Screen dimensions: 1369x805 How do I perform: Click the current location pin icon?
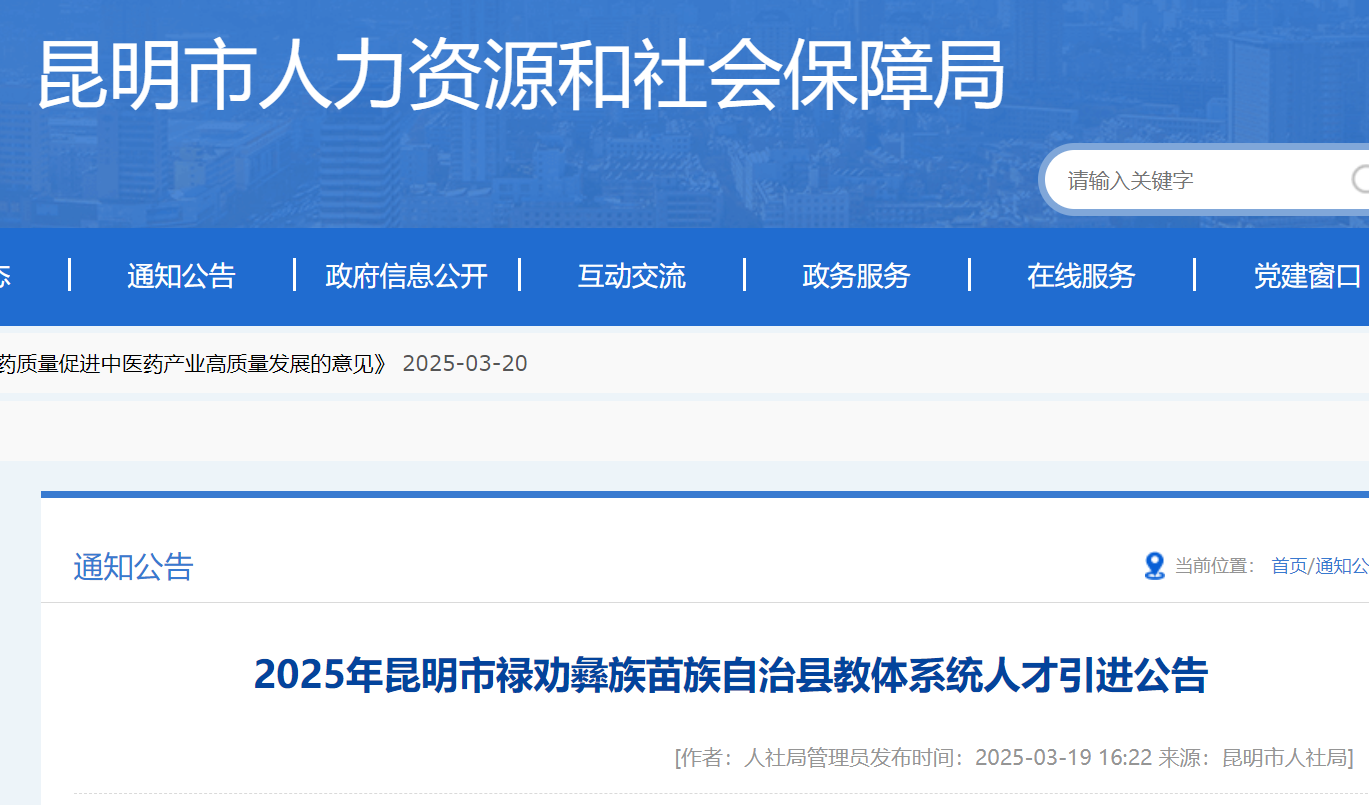click(1155, 566)
